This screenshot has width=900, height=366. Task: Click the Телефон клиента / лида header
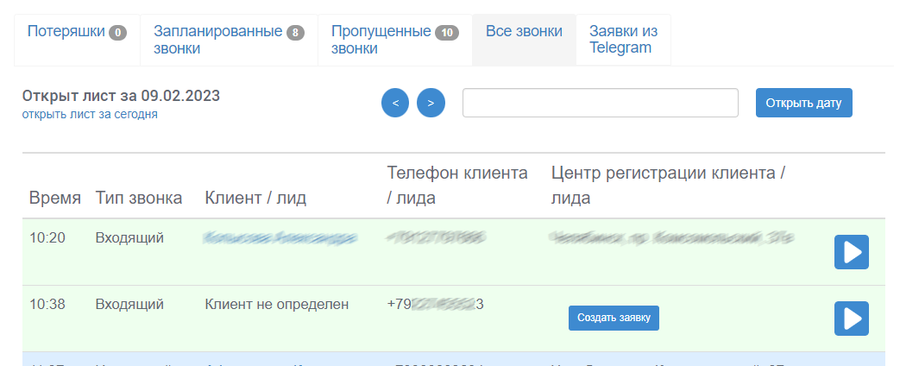tap(457, 185)
